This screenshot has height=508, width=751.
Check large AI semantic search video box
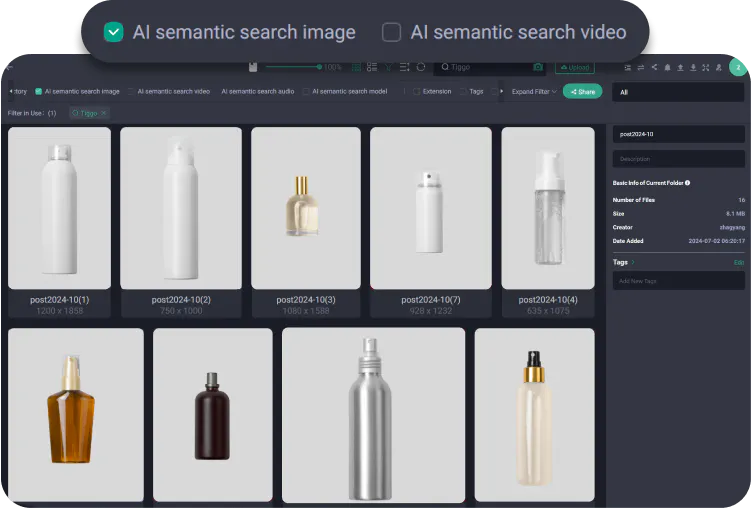391,32
